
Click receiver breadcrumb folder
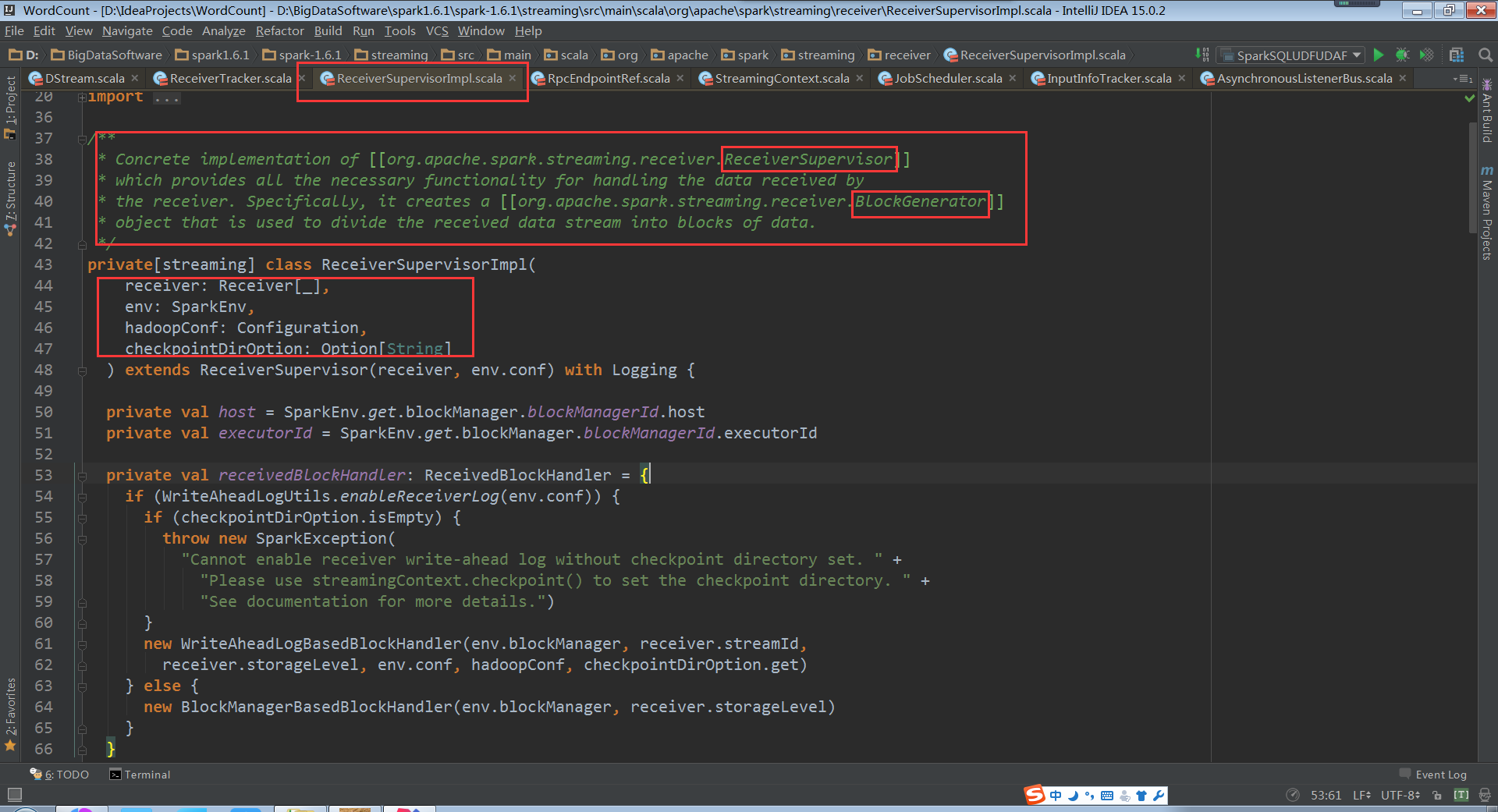[900, 55]
